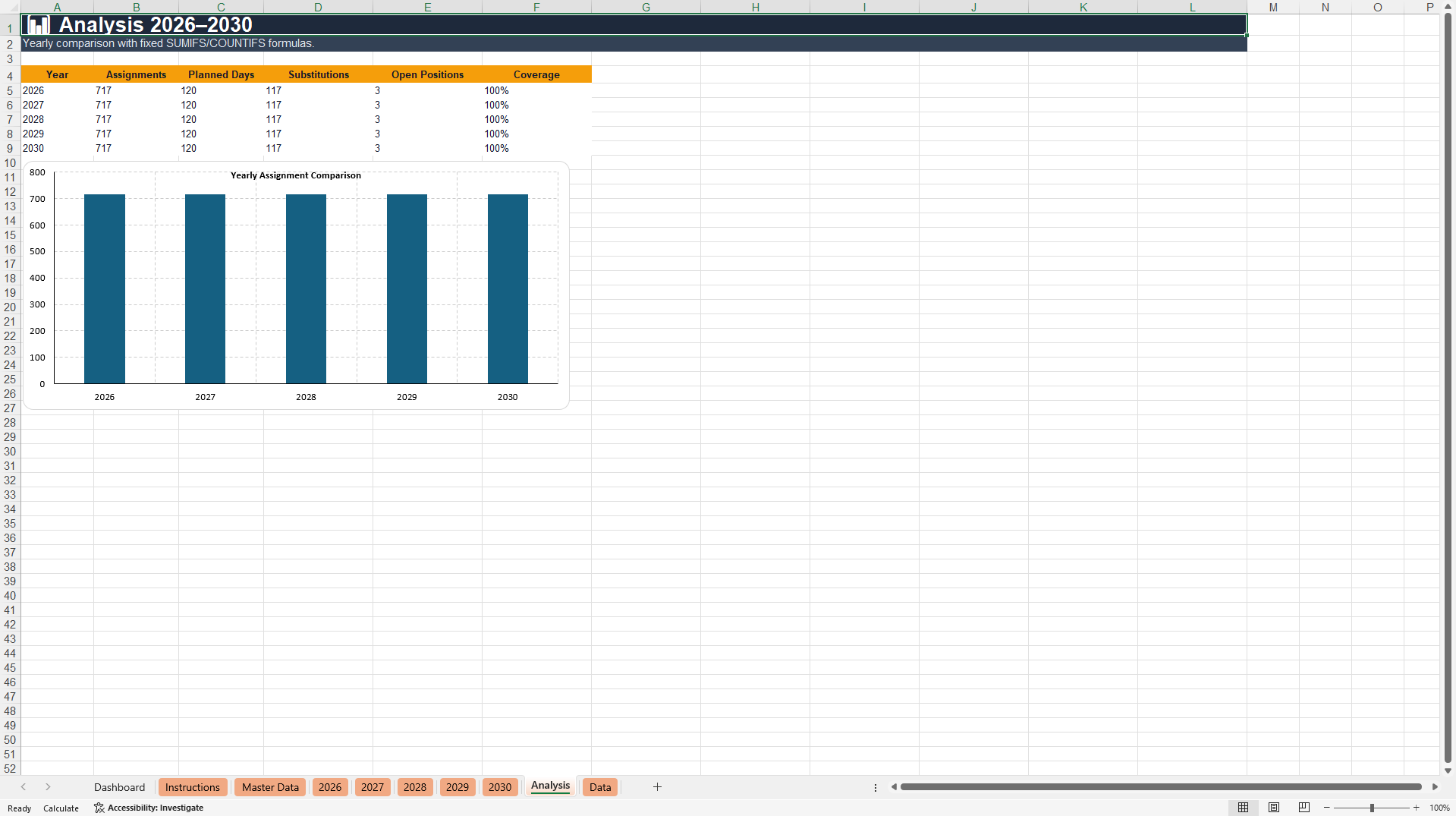Click the 2029 axis label in chart
The width and height of the screenshot is (1456, 816).
(407, 397)
